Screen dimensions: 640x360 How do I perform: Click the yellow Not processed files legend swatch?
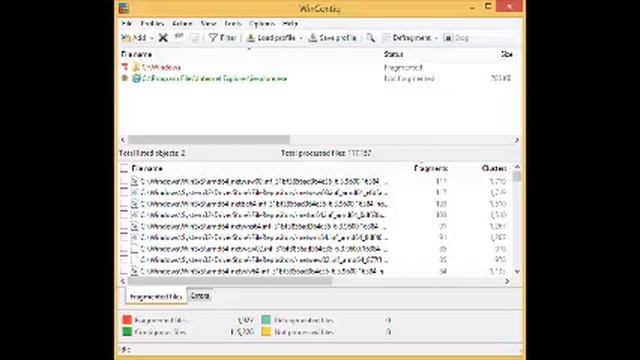pos(266,331)
